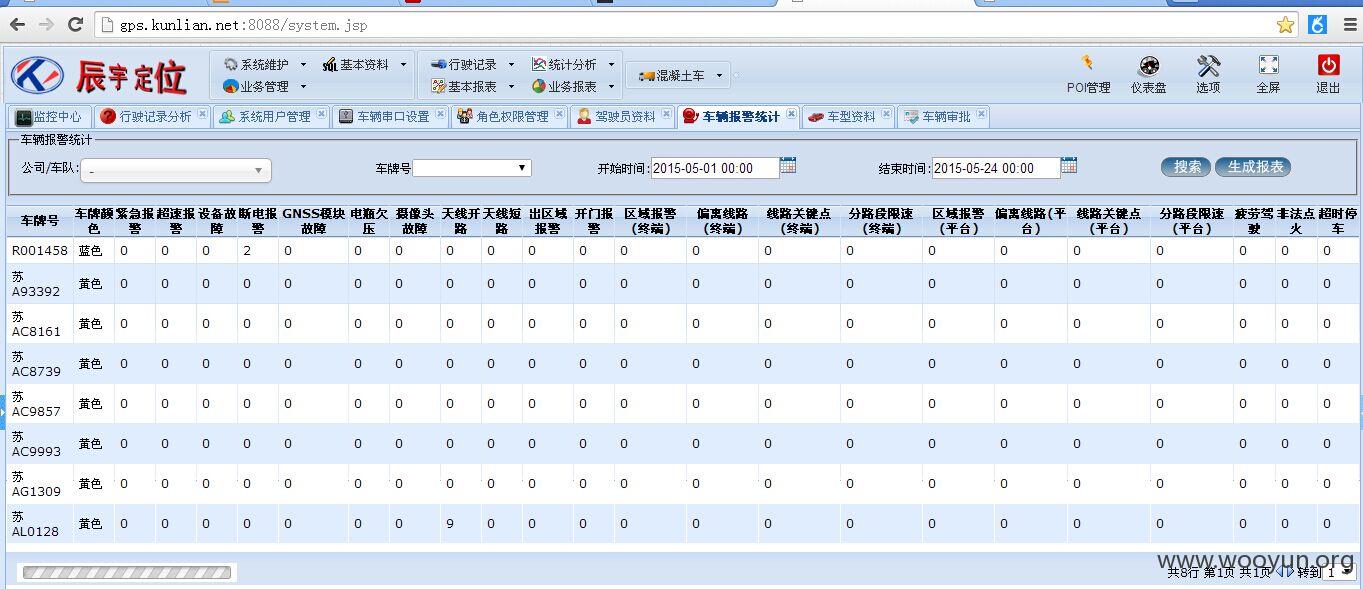The height and width of the screenshot is (589, 1363).
Task: Open the 车牌号 dropdown list
Action: pyautogui.click(x=472, y=168)
